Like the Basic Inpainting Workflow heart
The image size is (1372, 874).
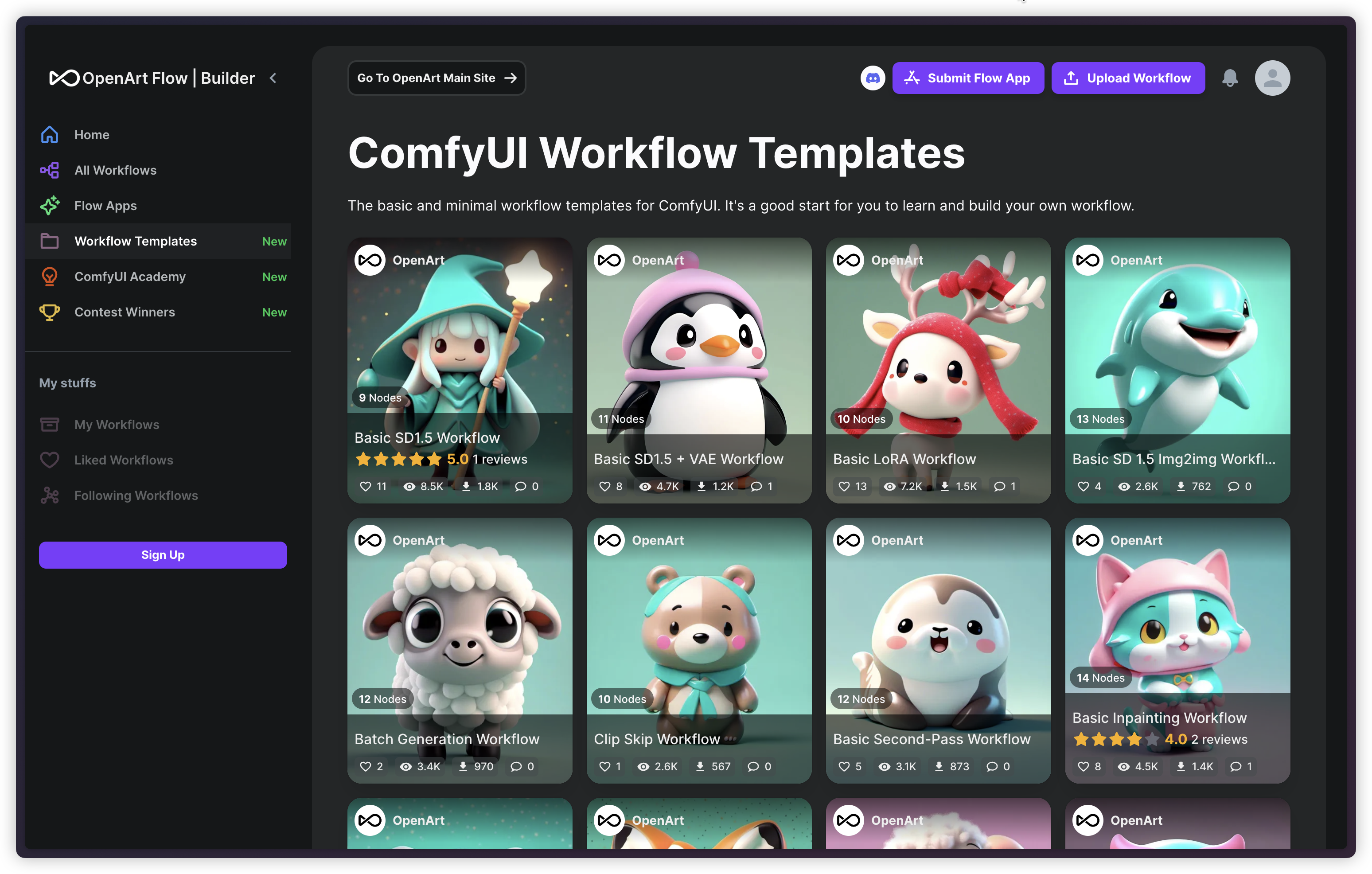coord(1083,767)
